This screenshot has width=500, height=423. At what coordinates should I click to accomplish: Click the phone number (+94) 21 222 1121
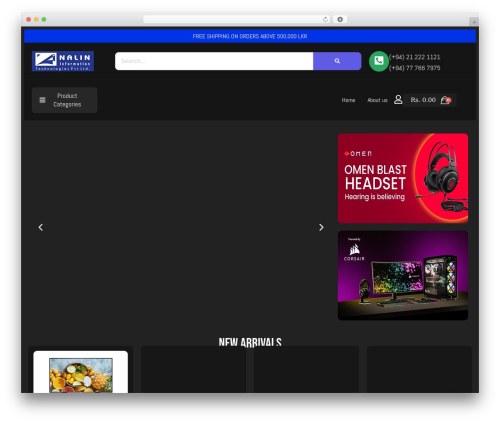[x=414, y=57]
